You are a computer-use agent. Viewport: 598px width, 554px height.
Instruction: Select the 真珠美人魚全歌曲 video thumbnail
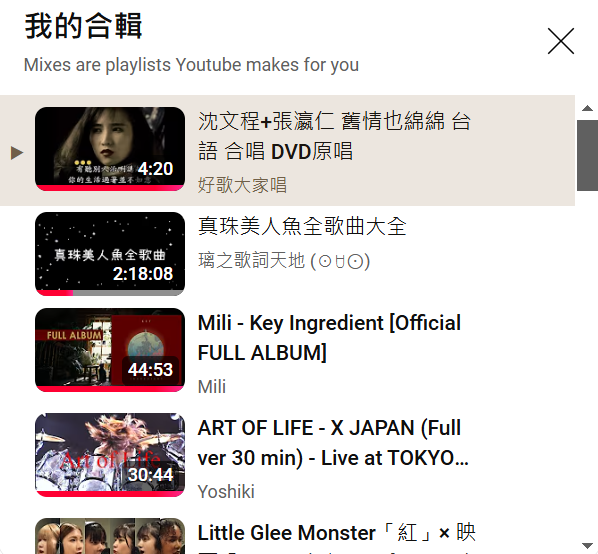pos(110,254)
